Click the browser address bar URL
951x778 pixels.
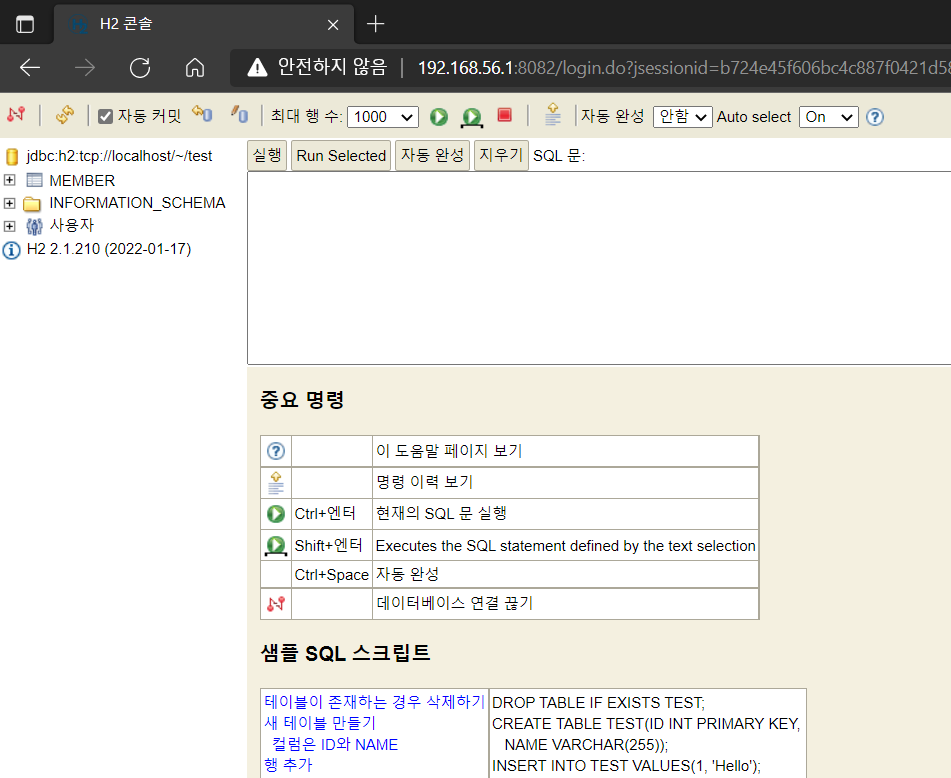click(684, 68)
